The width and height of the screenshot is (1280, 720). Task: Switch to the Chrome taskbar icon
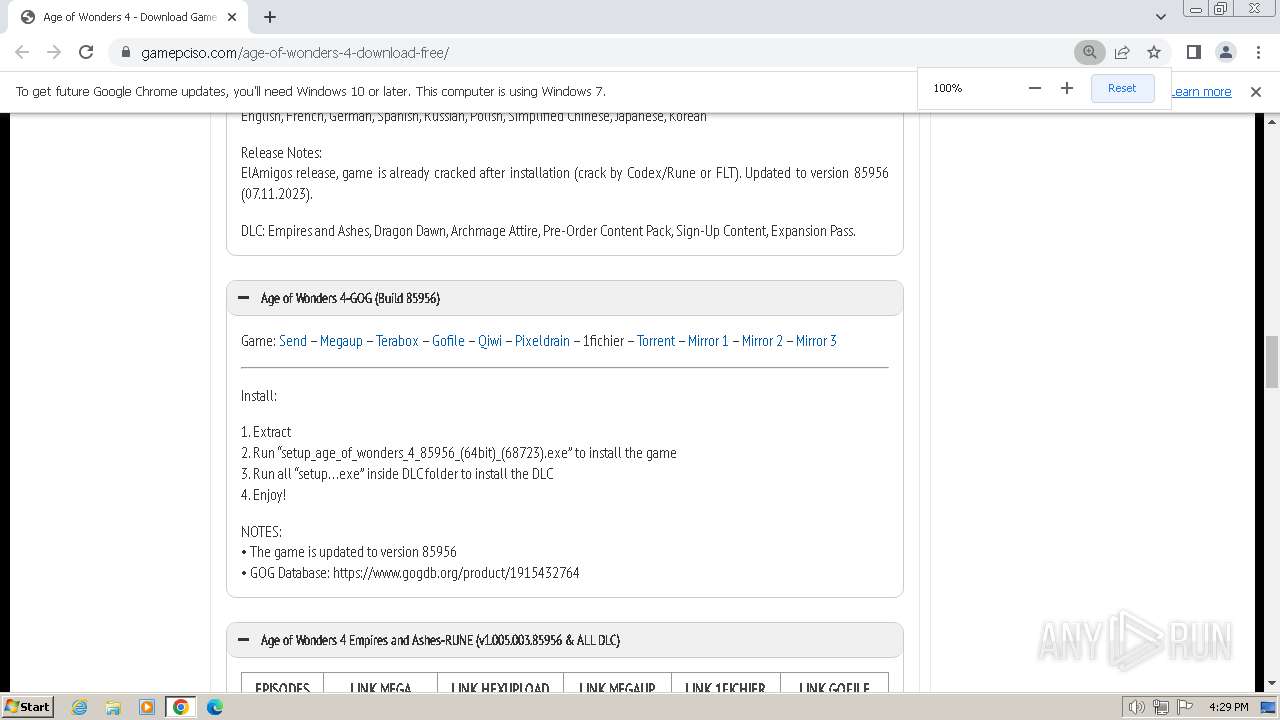tap(181, 707)
